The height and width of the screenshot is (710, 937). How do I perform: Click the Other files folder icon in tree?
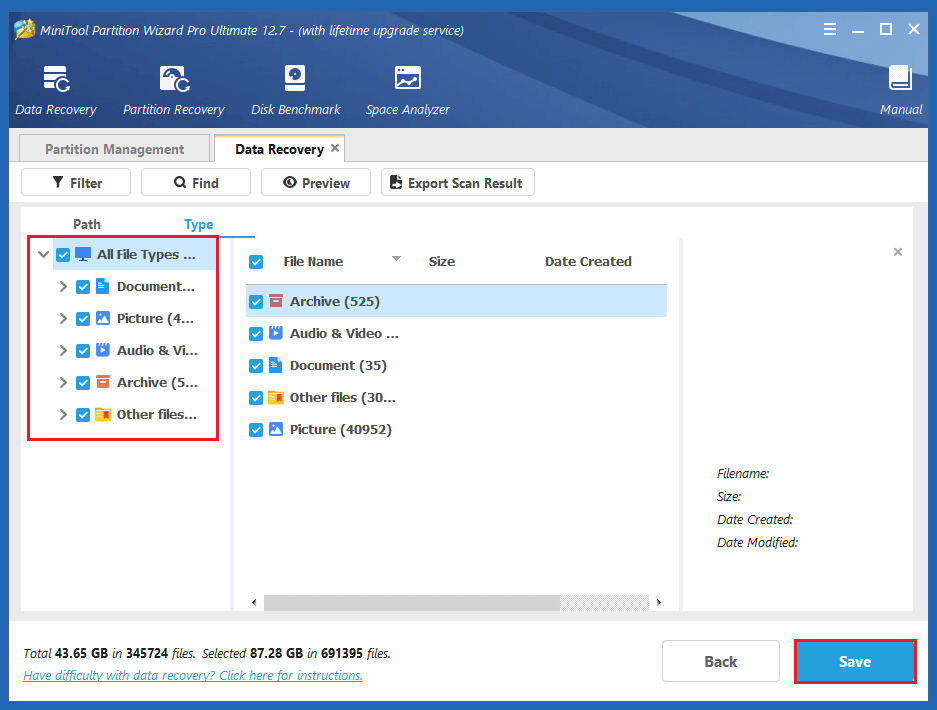[x=103, y=414]
